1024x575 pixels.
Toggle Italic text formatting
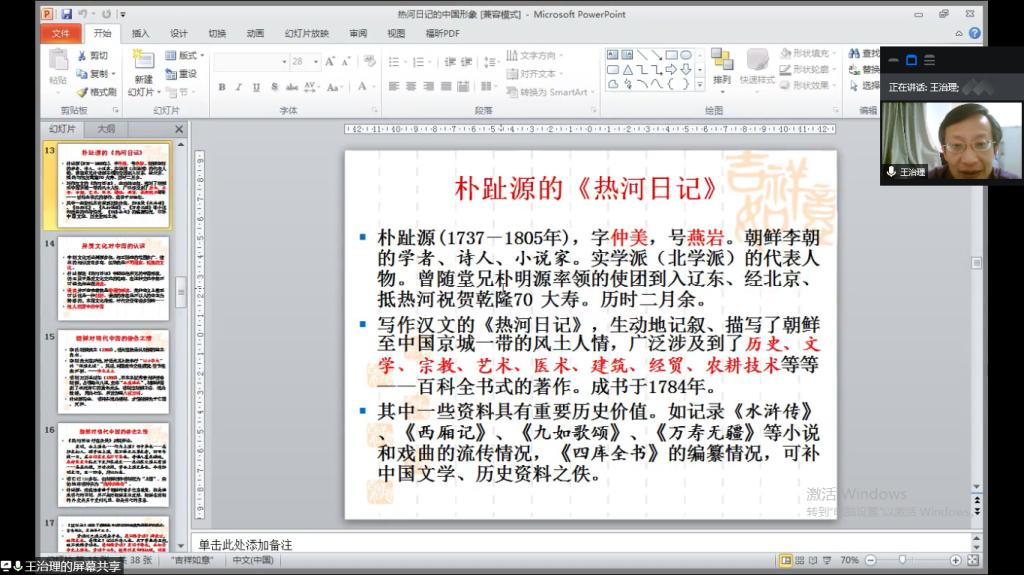(239, 87)
